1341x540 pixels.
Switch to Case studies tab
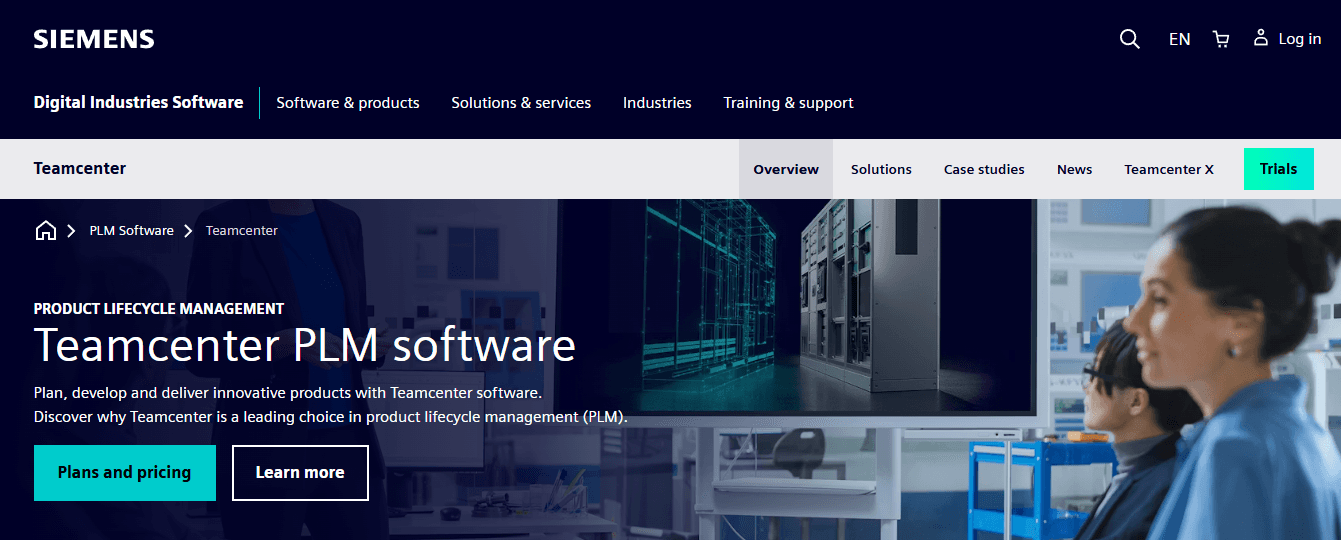(984, 169)
